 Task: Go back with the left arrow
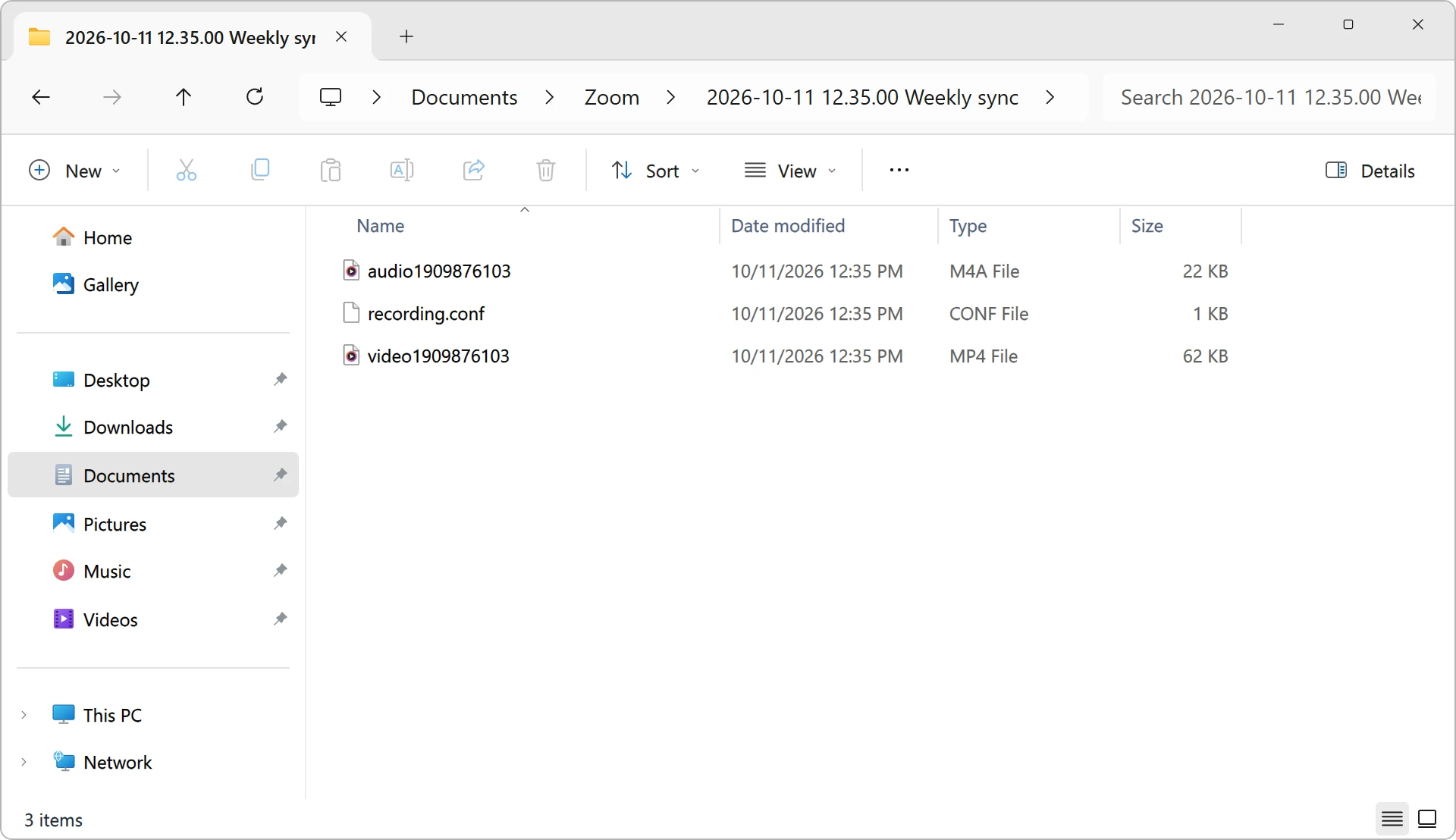coord(41,97)
